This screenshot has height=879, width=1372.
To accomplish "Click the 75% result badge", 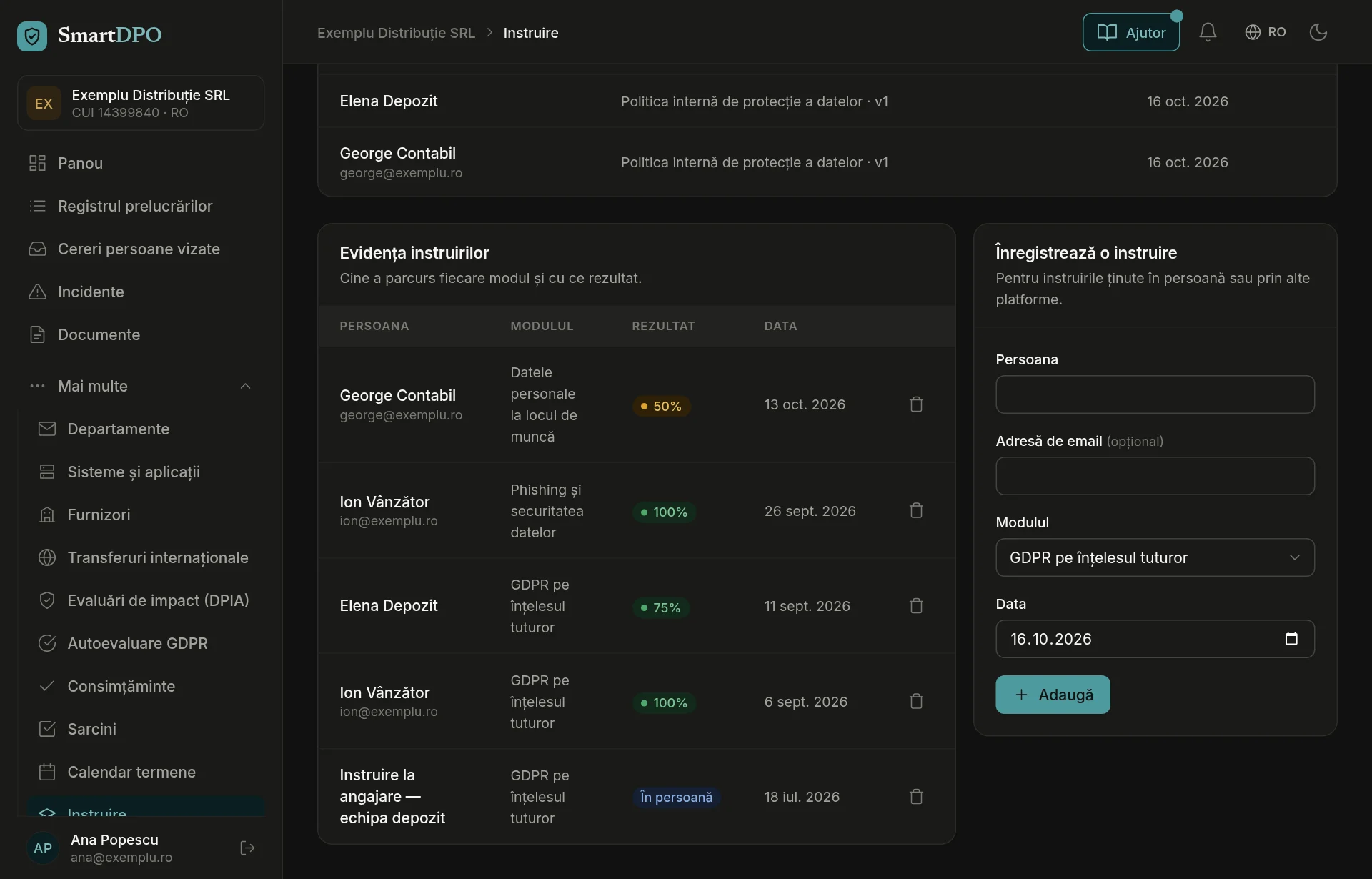I will click(x=660, y=607).
